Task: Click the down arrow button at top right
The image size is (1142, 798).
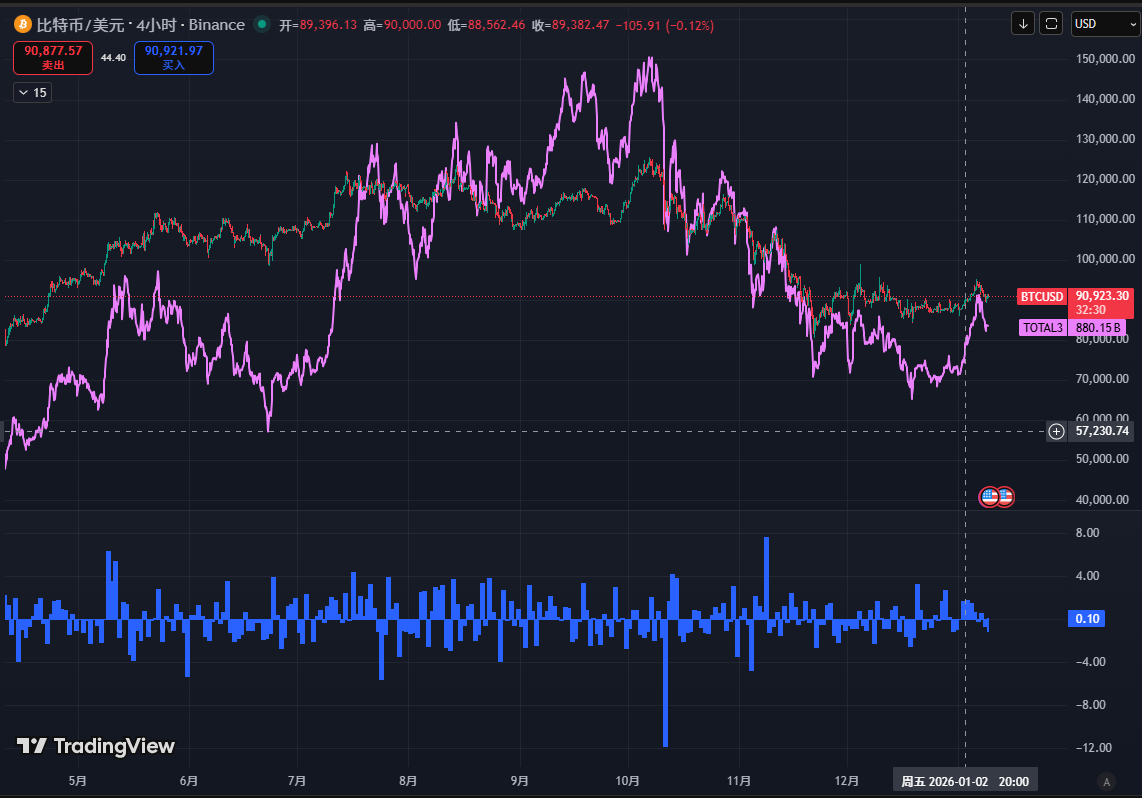Action: (1023, 23)
